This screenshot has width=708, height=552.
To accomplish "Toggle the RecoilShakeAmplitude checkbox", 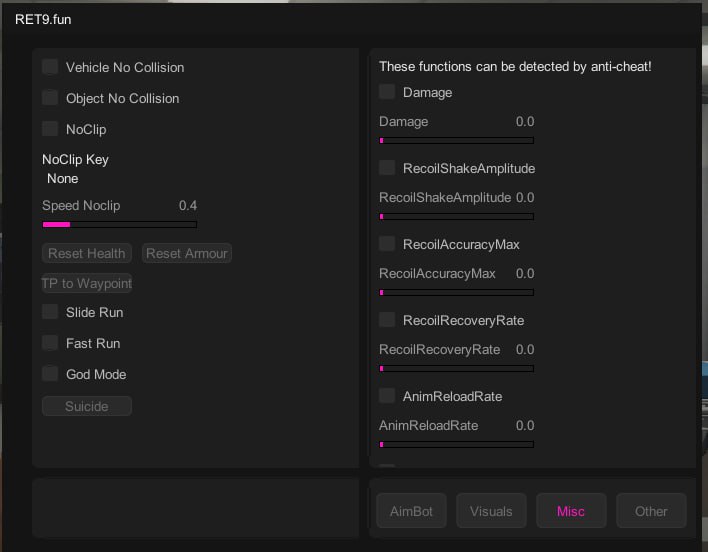I will click(387, 168).
